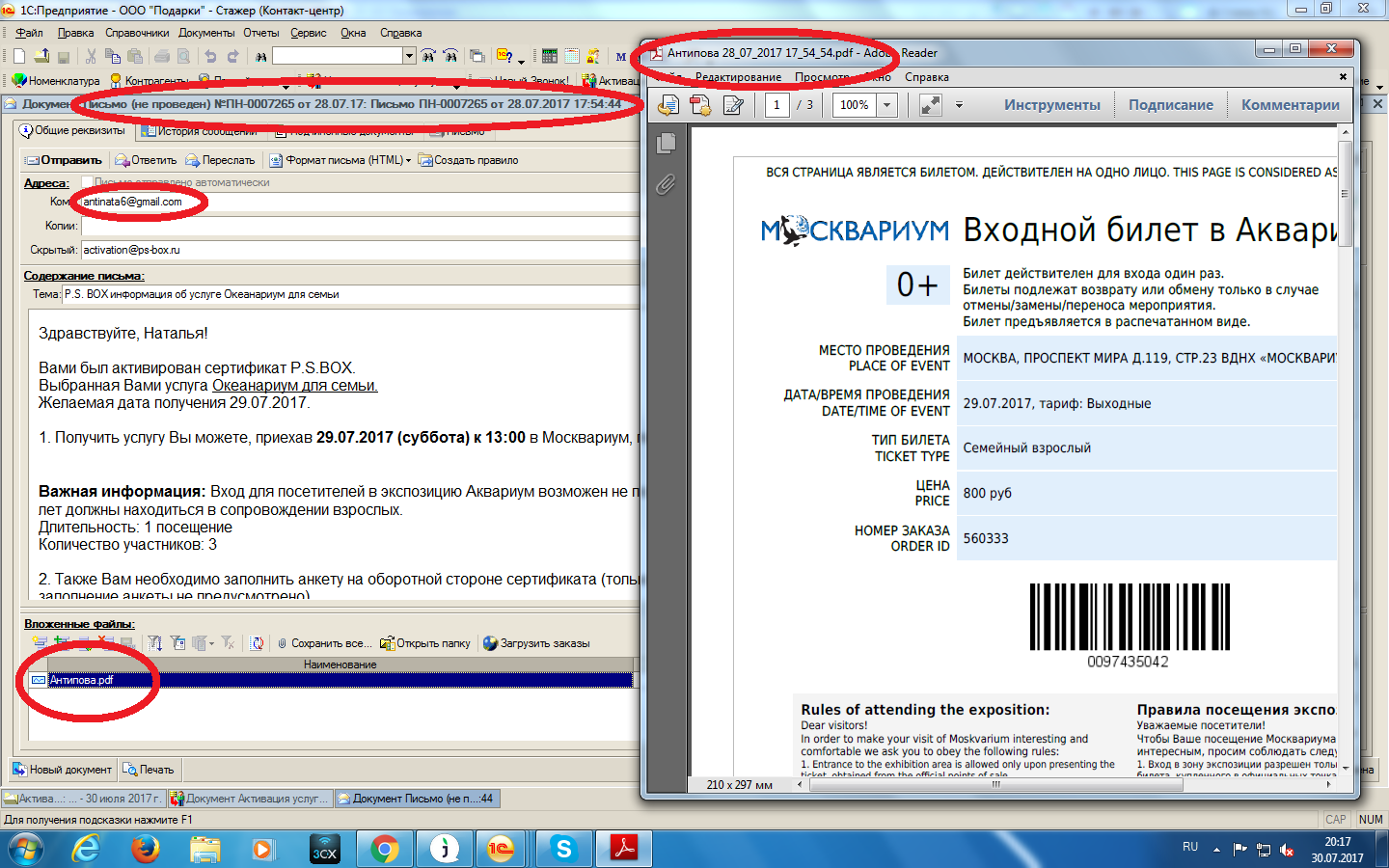Click the horizontal scrollbar in Adobe Reader

(995, 784)
